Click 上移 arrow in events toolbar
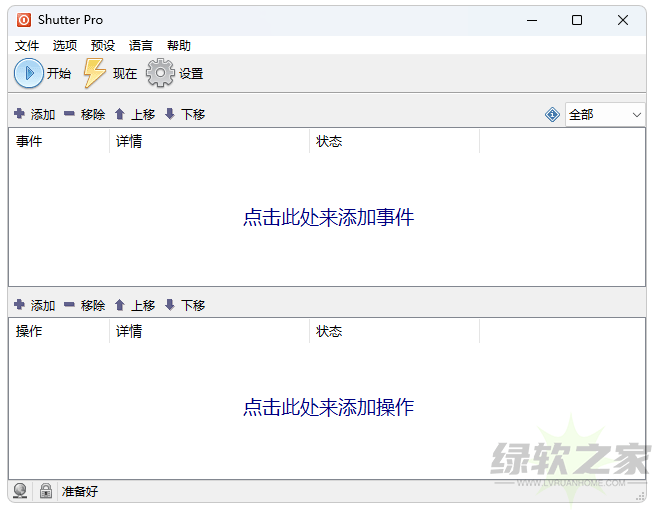This screenshot has height=510, width=654. (x=120, y=114)
